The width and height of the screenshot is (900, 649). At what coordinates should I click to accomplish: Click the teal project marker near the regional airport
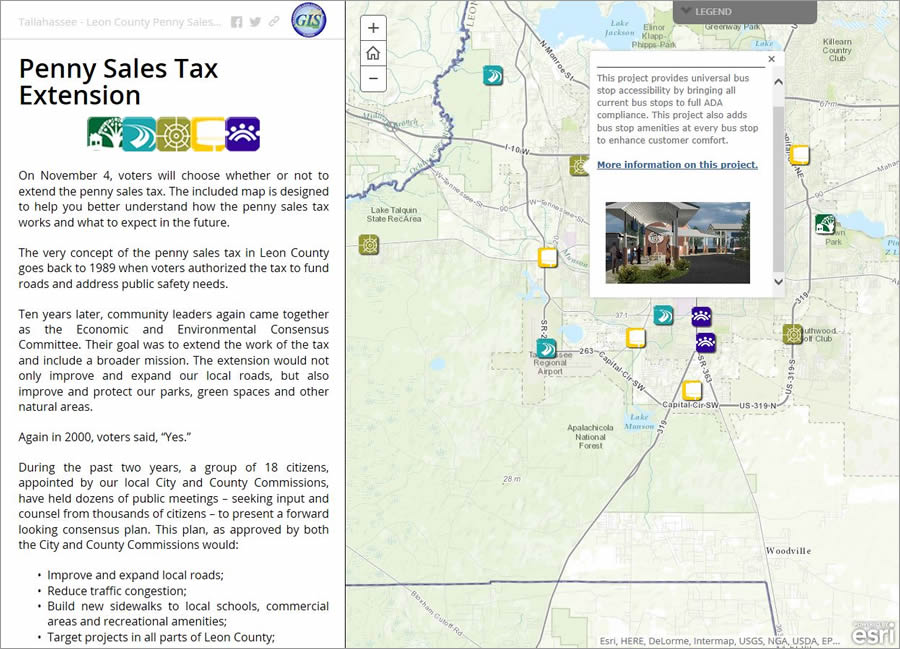[546, 349]
